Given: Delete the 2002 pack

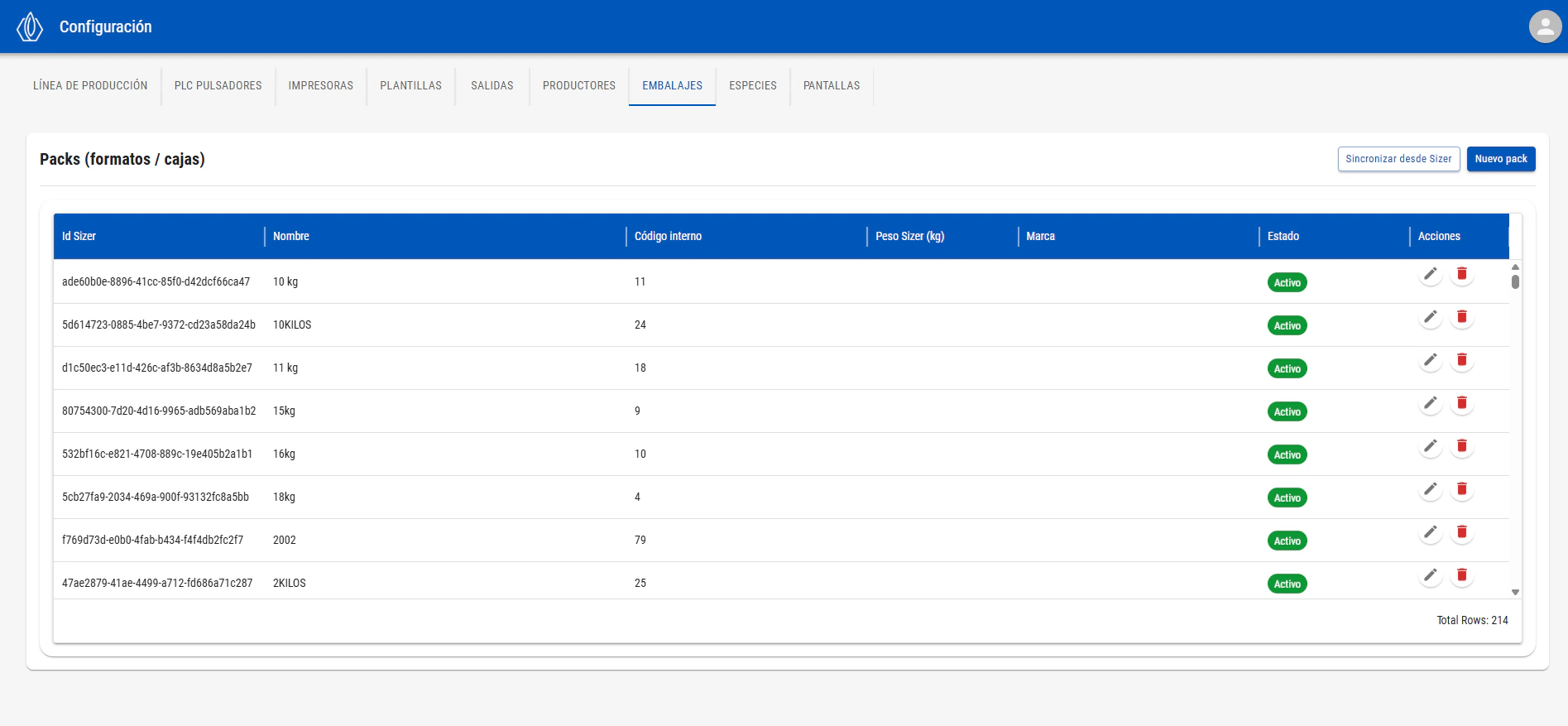Looking at the screenshot, I should coord(1462,532).
